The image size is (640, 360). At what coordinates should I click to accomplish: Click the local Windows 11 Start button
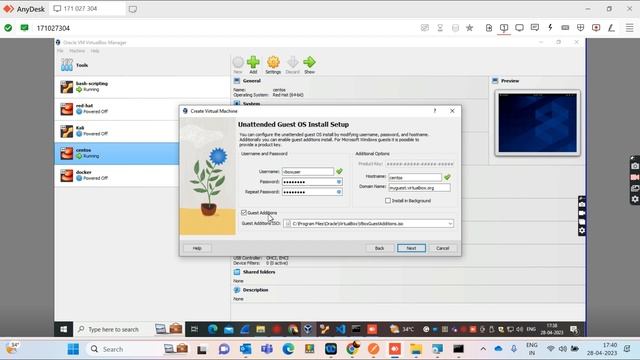pyautogui.click(x=73, y=349)
